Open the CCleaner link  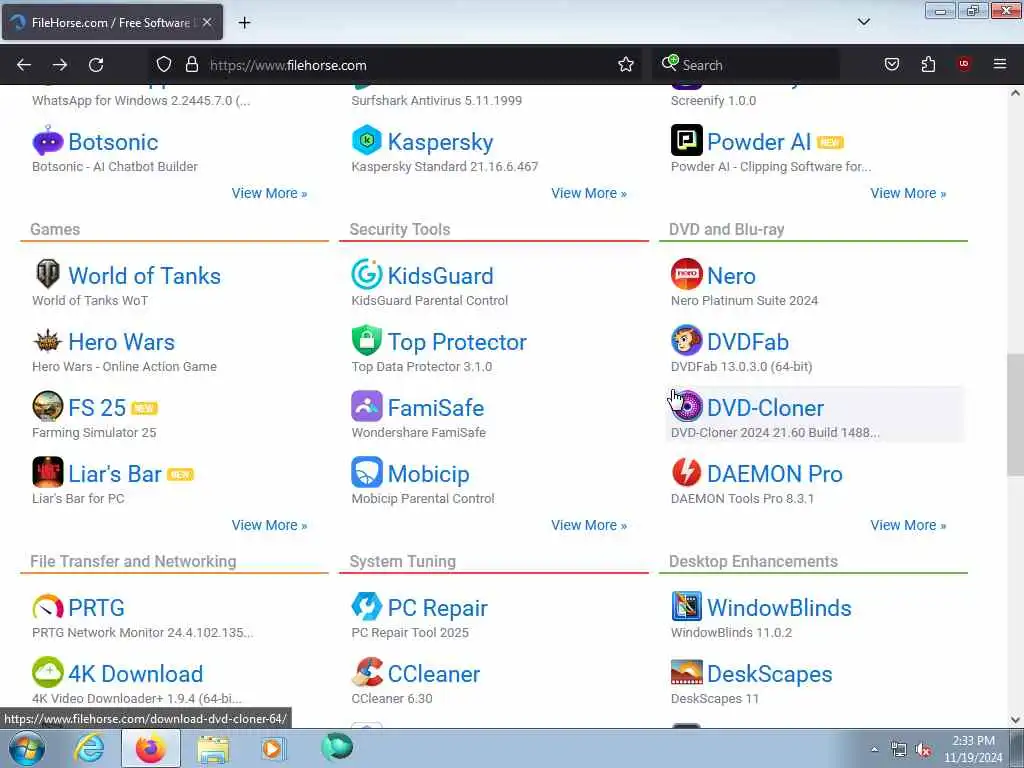click(434, 674)
